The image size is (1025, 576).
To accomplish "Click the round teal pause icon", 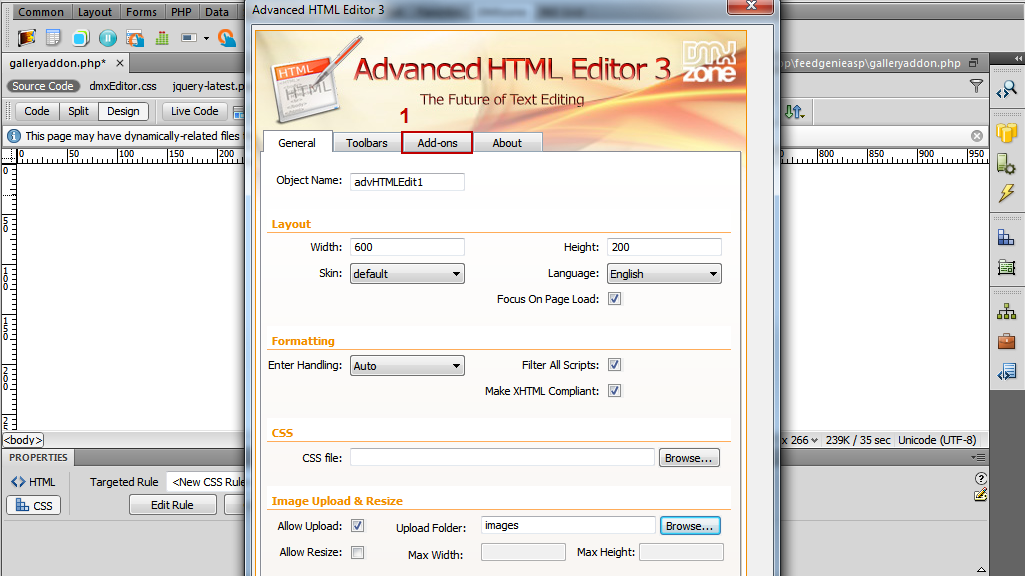I will coord(108,38).
